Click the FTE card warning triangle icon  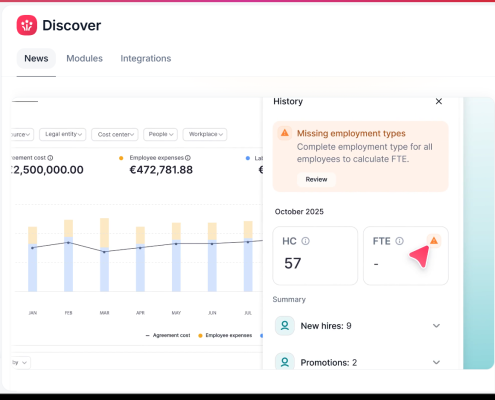[434, 240]
